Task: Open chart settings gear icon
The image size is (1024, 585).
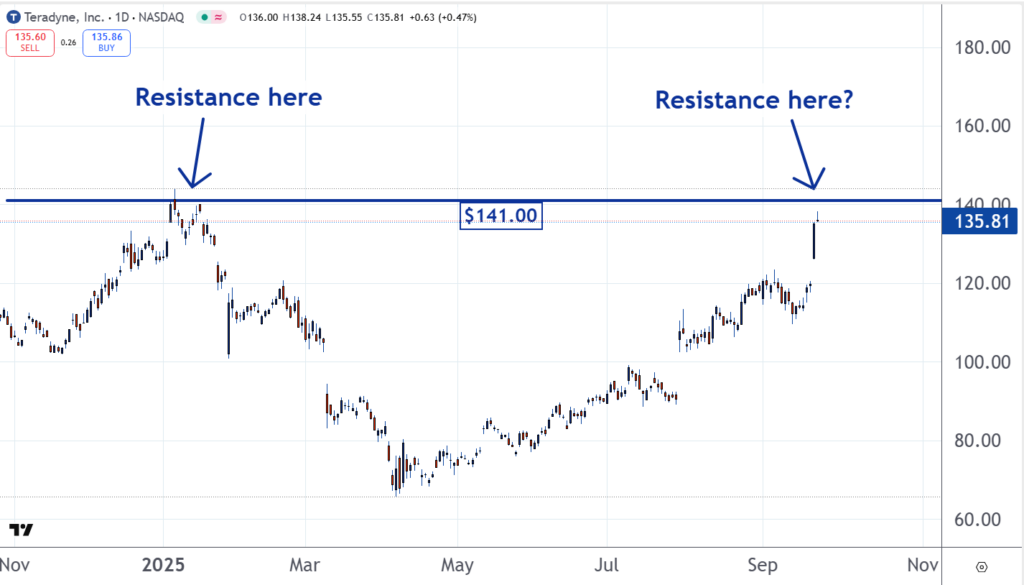Action: 981,566
